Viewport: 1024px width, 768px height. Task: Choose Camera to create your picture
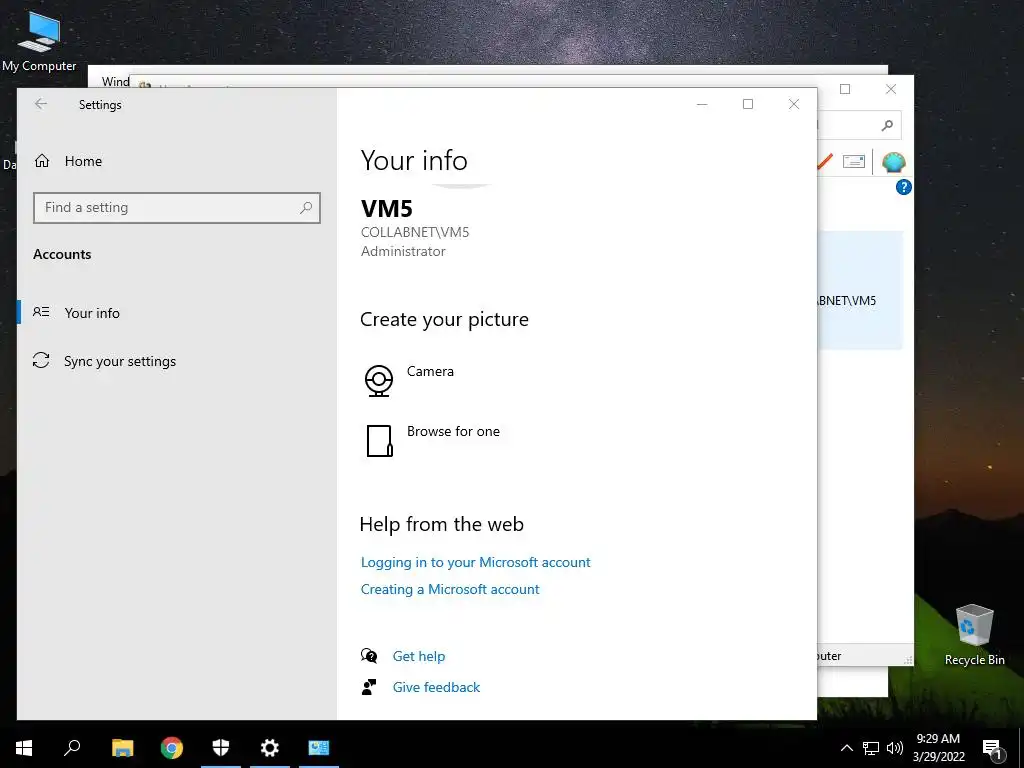click(x=409, y=380)
